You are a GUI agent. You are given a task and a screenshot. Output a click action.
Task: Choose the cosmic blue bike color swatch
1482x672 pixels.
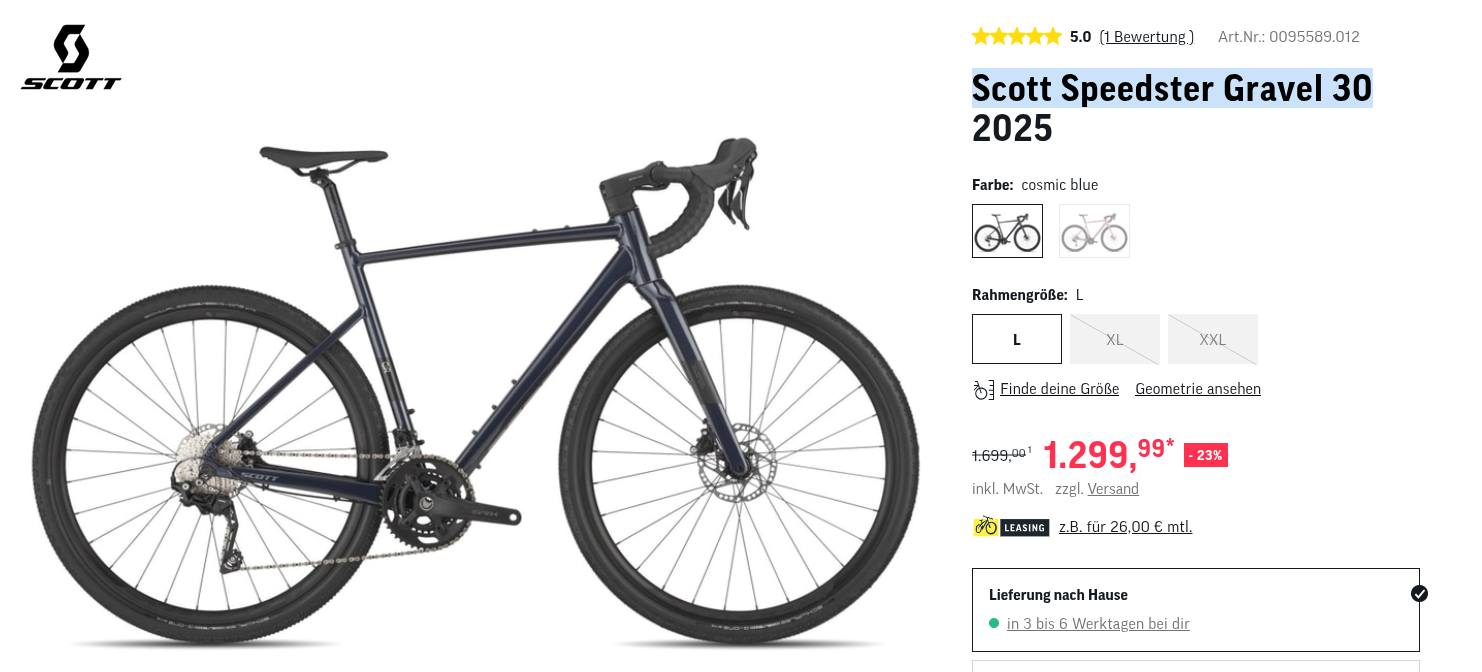coord(1007,231)
